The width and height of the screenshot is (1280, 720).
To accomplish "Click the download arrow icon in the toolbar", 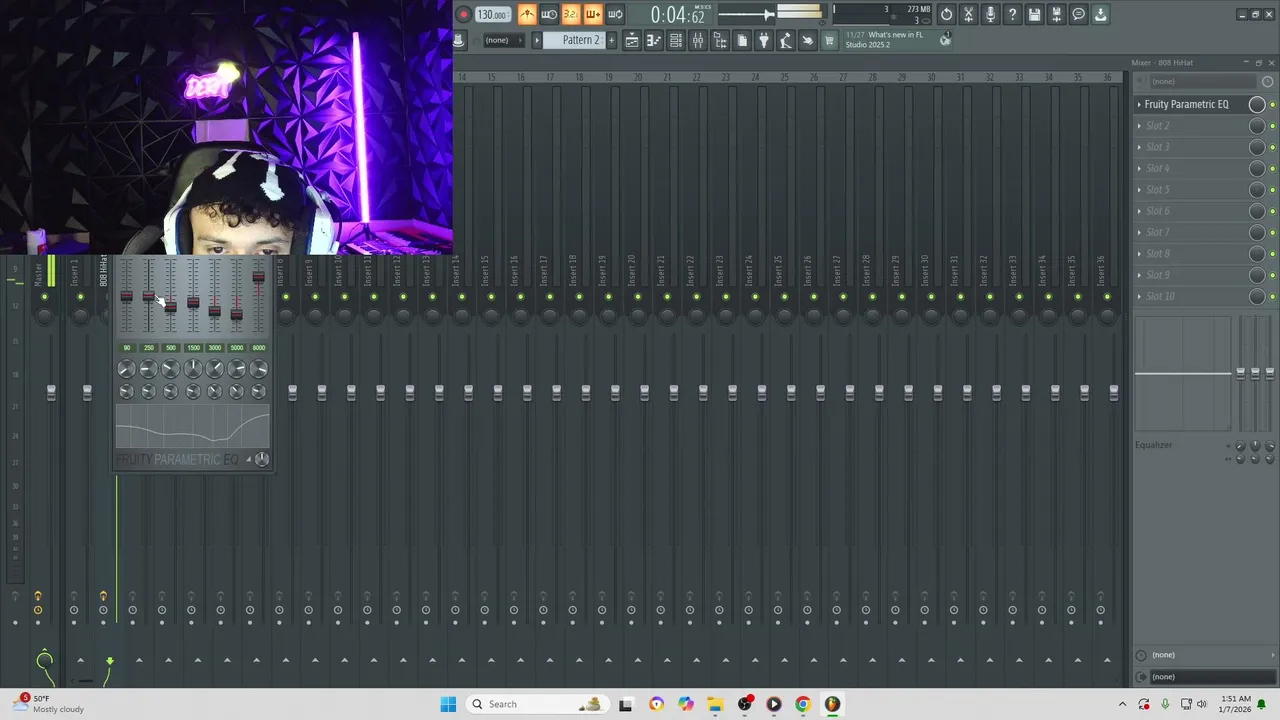I will point(1100,14).
